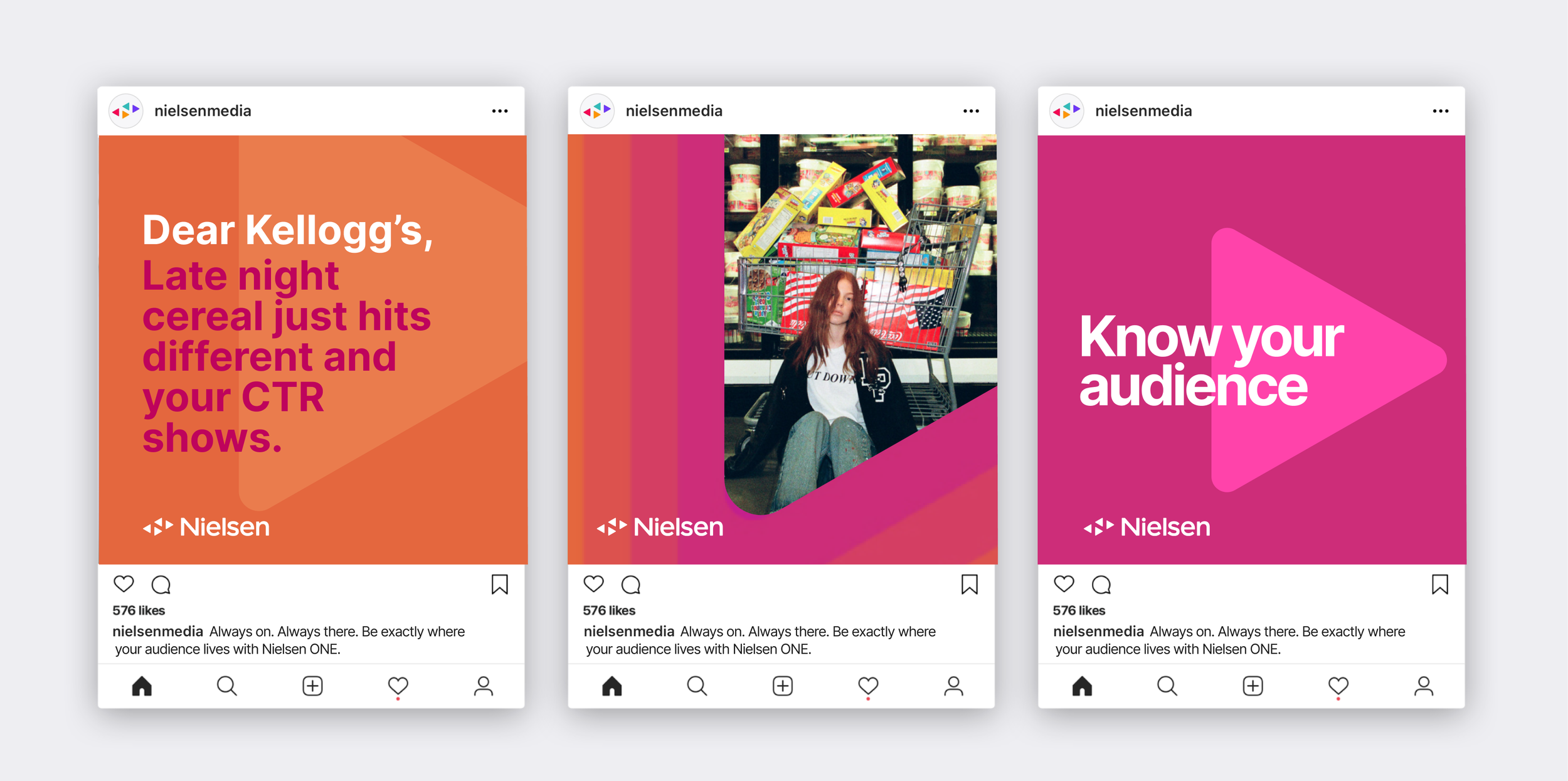Open activity heart in first phone's bottom bar

(398, 686)
